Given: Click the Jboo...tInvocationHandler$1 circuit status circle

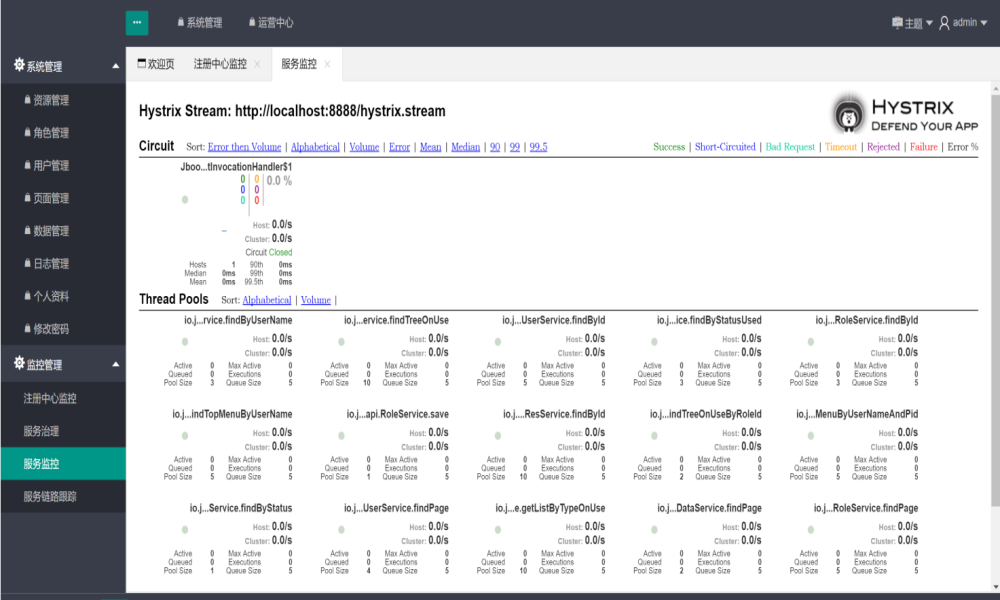Looking at the screenshot, I should click(185, 199).
